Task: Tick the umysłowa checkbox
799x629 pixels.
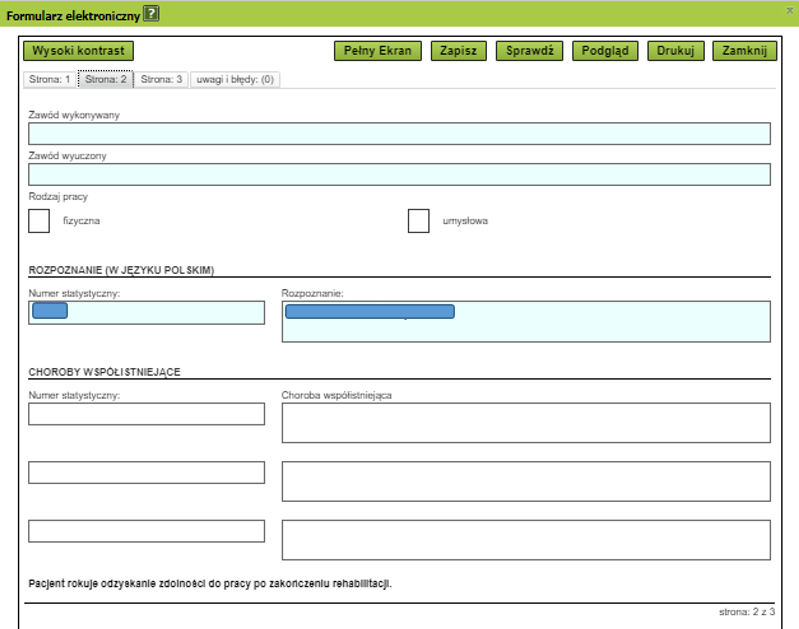Action: [x=419, y=221]
